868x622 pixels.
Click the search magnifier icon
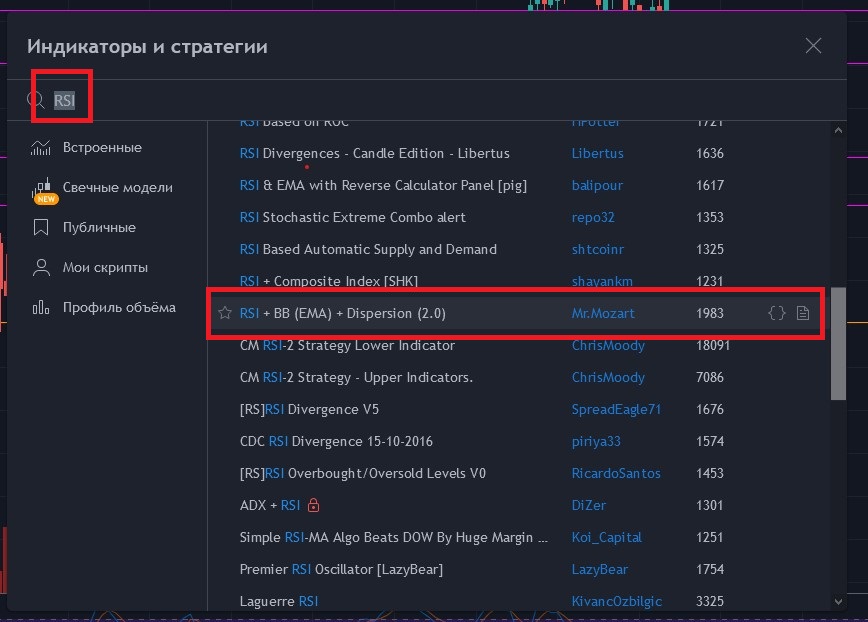(x=36, y=100)
